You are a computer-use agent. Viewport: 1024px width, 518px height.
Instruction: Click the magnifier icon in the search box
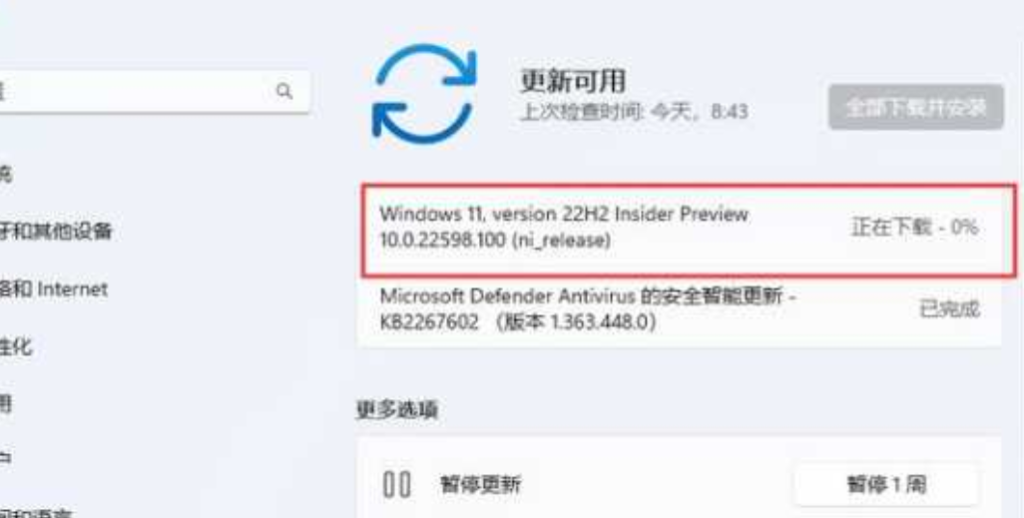284,91
